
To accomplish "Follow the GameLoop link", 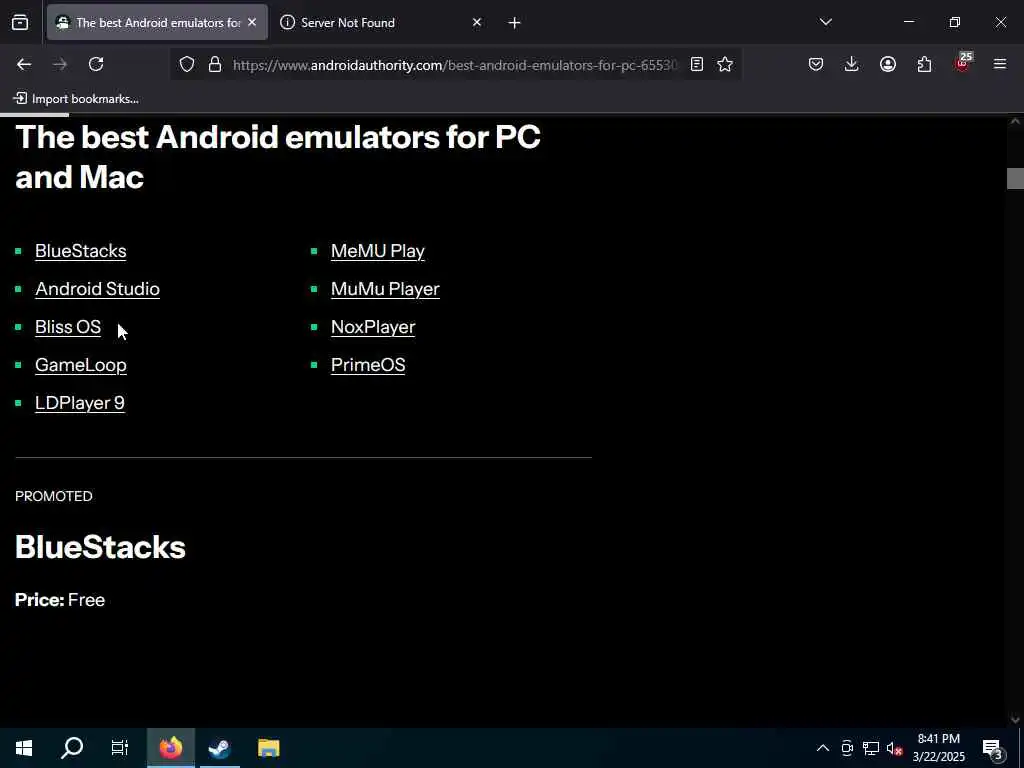I will pos(80,364).
